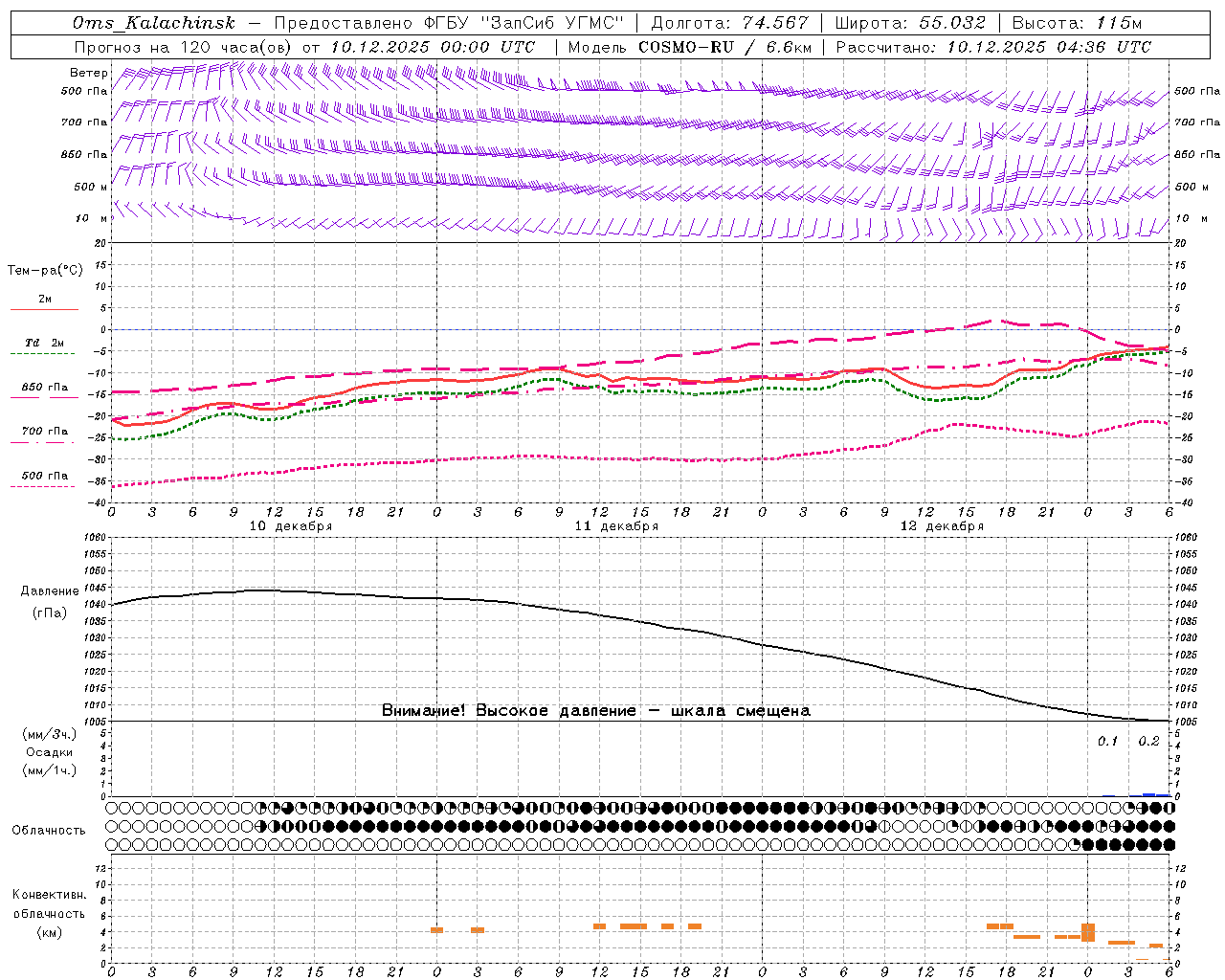Click the date label 11 декабря

coord(616,526)
